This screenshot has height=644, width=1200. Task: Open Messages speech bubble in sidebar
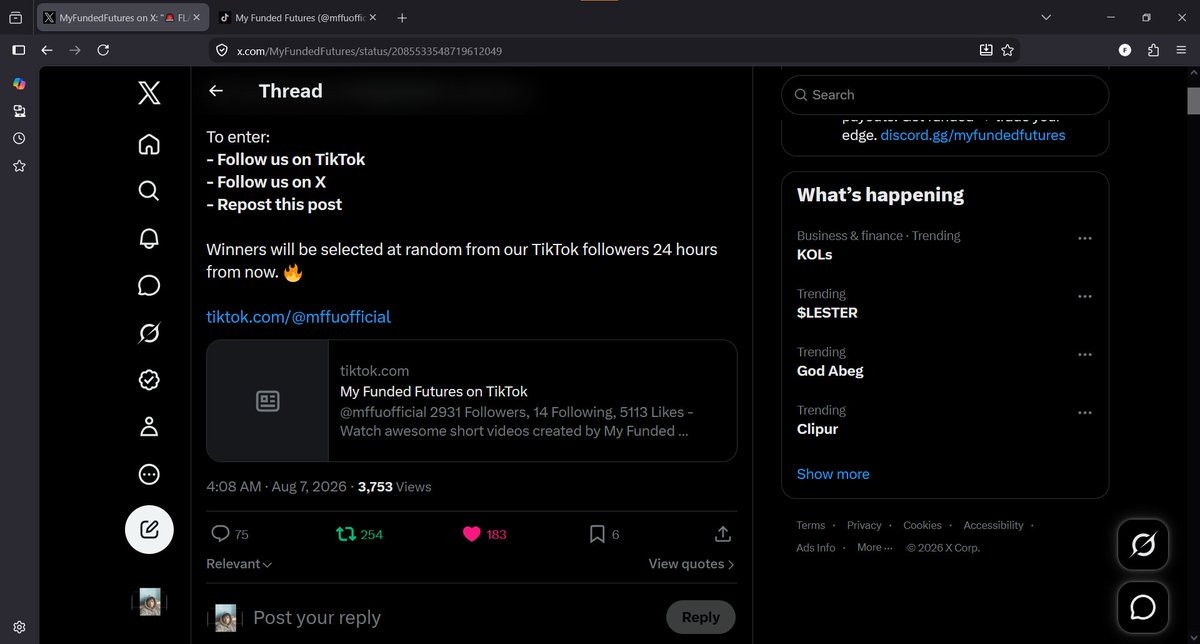pyautogui.click(x=149, y=286)
